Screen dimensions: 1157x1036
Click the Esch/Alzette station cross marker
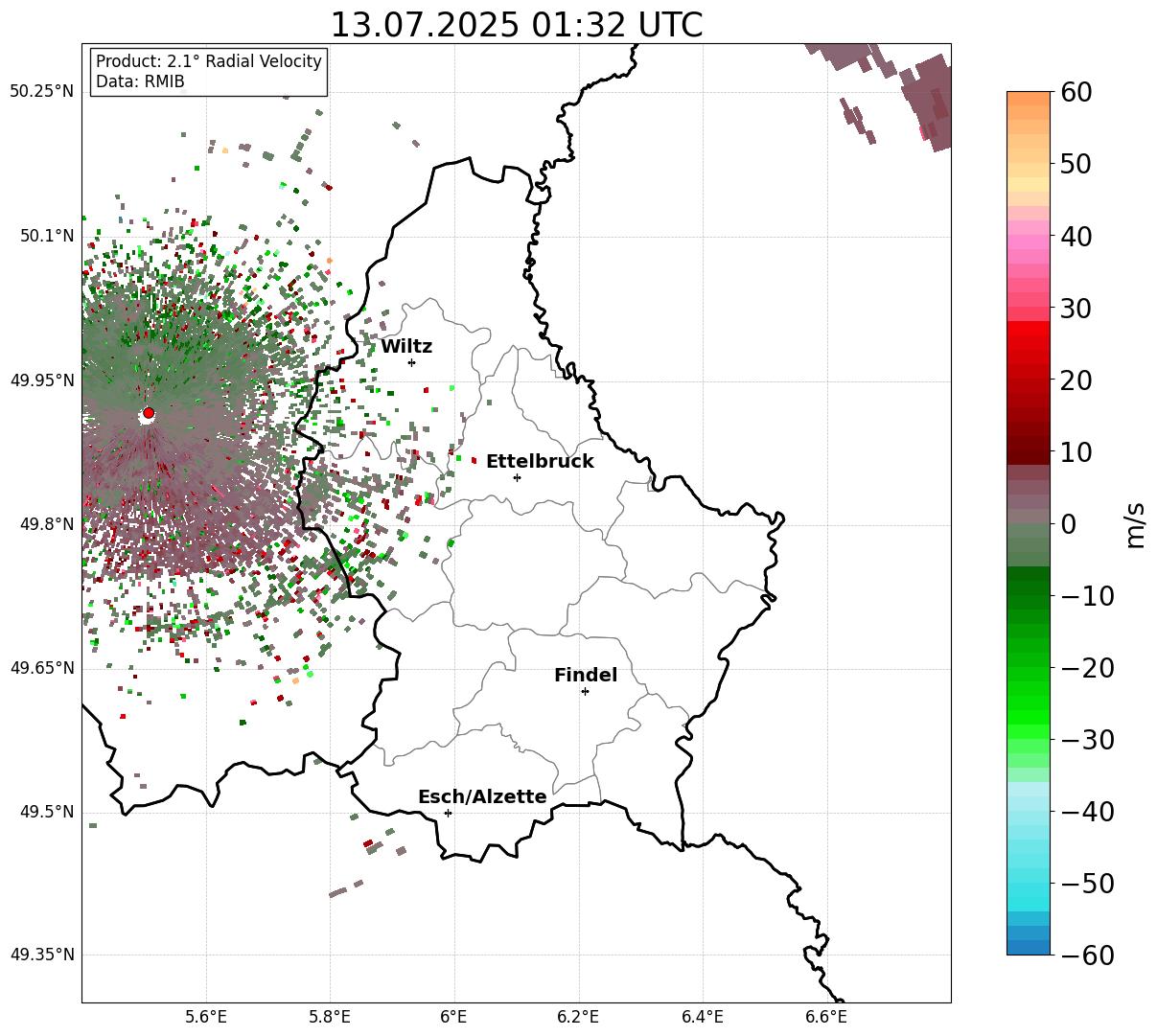coord(448,813)
